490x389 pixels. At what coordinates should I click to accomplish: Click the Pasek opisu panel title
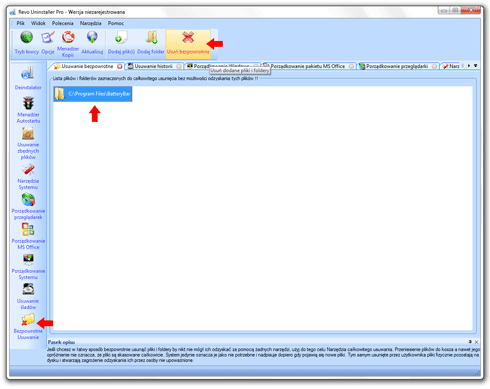point(61,342)
